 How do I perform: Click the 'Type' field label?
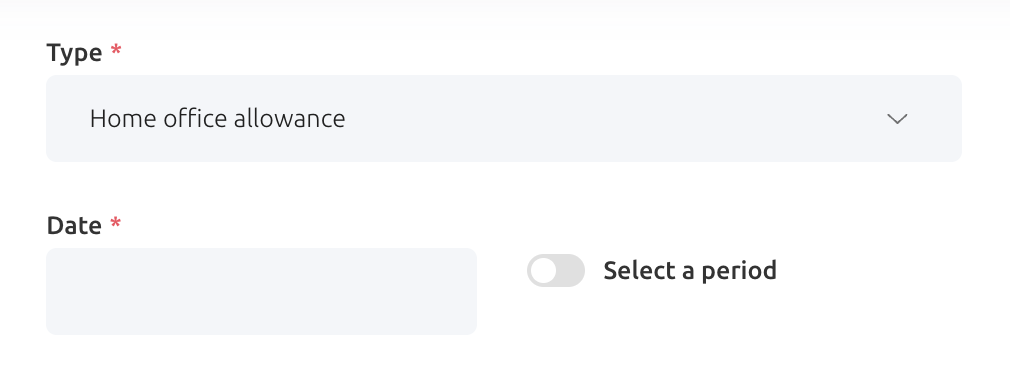[x=74, y=53]
